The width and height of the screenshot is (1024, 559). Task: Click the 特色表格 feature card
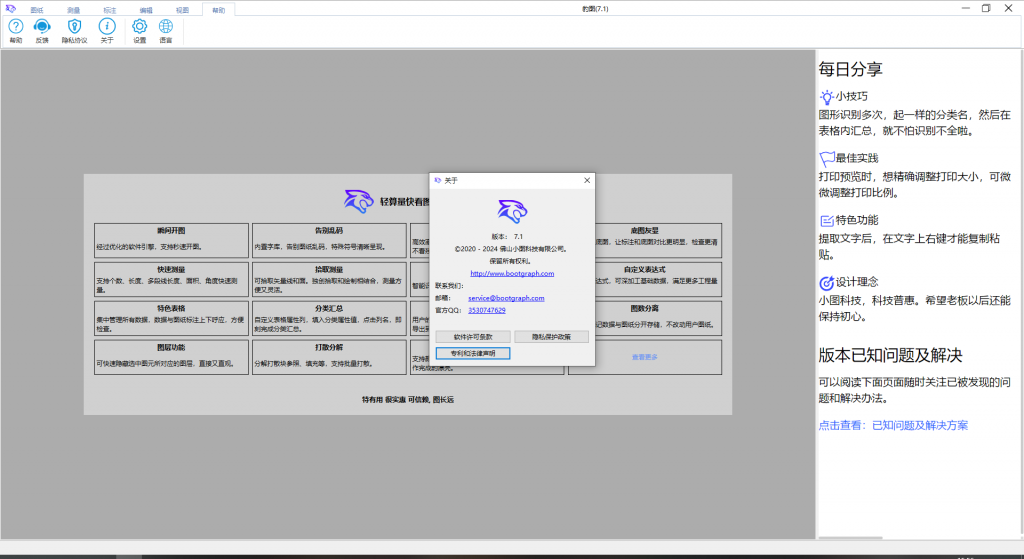(171, 318)
